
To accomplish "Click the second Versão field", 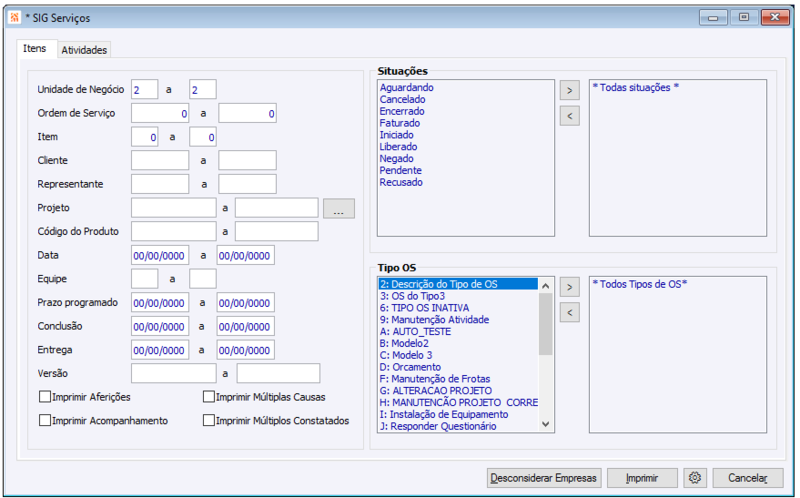I will click(278, 374).
